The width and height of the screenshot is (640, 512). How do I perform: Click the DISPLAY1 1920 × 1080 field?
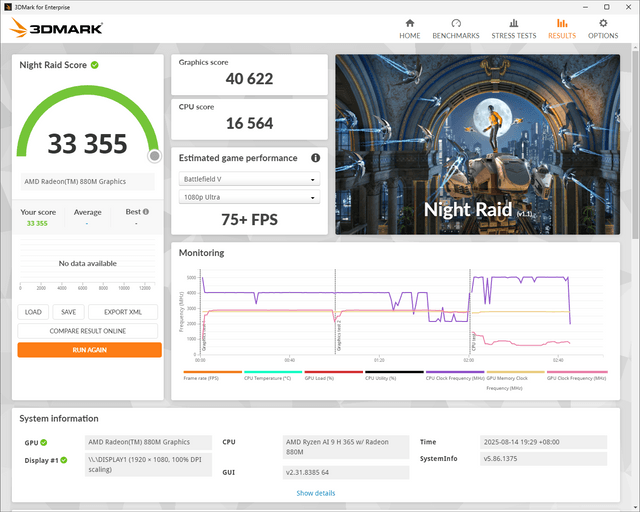(x=148, y=465)
